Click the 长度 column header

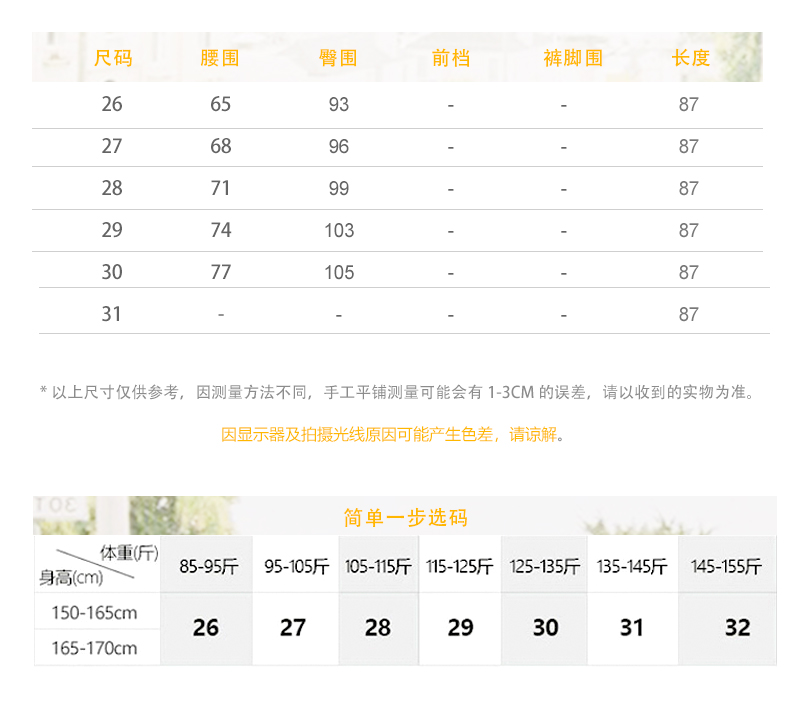pyautogui.click(x=690, y=58)
